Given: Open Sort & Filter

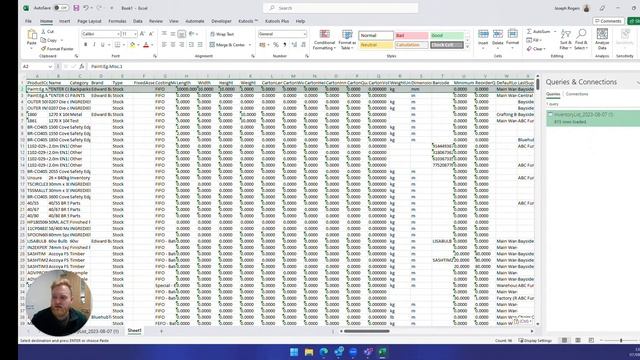Looking at the screenshot, I should 566,39.
